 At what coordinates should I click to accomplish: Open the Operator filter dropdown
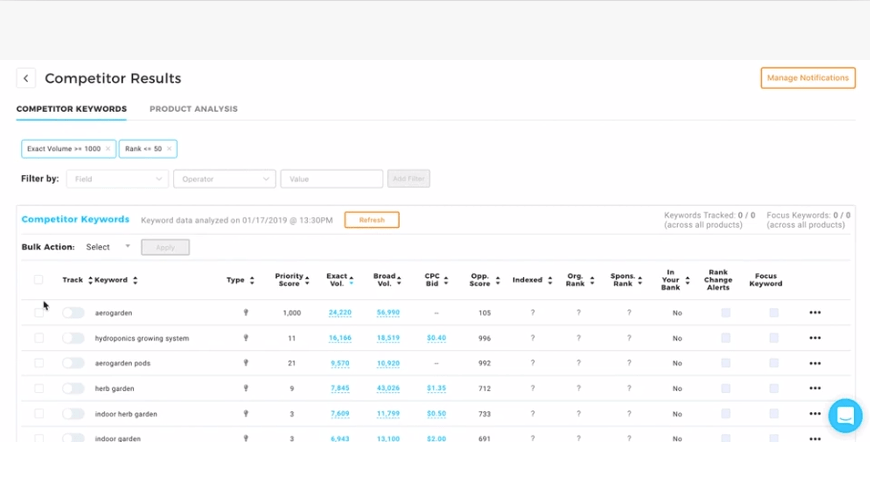tap(224, 179)
